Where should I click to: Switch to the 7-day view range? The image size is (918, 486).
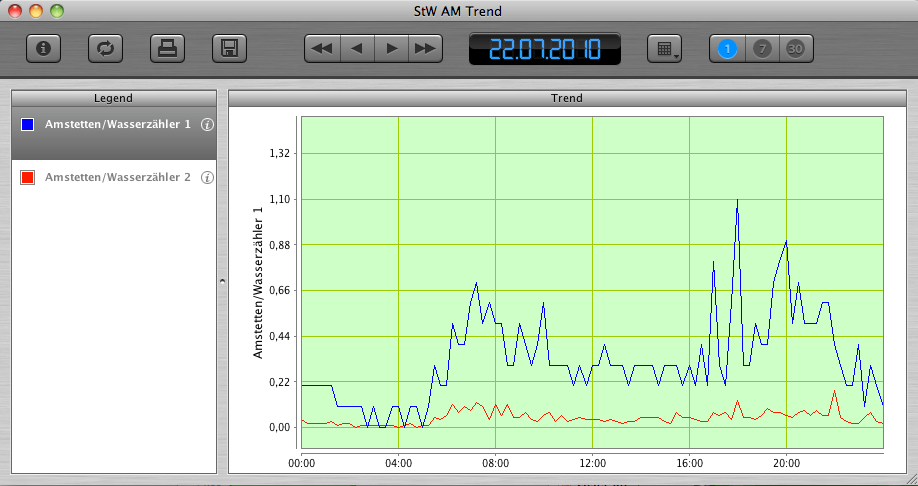coord(762,48)
